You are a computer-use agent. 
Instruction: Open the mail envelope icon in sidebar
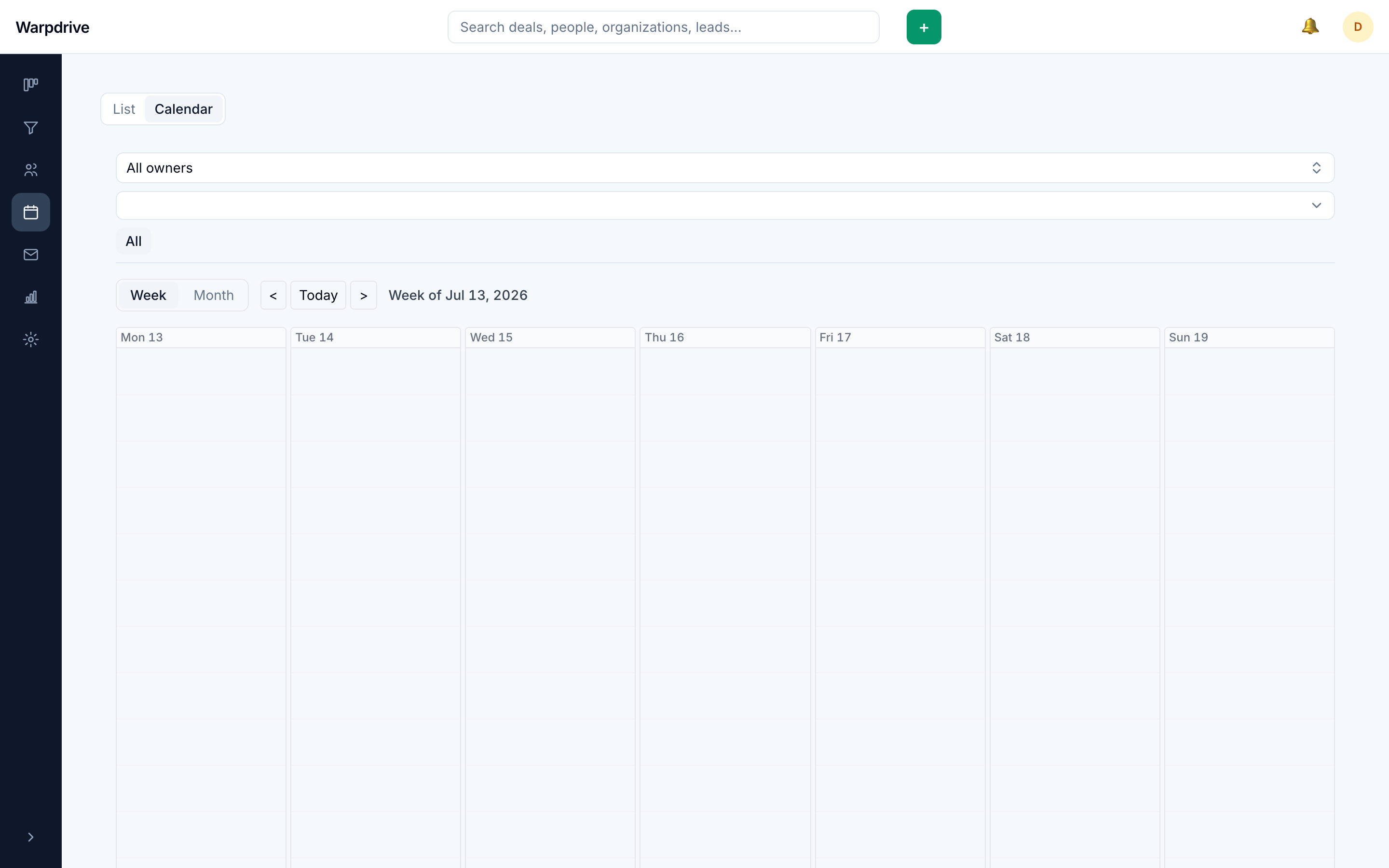pyautogui.click(x=31, y=254)
